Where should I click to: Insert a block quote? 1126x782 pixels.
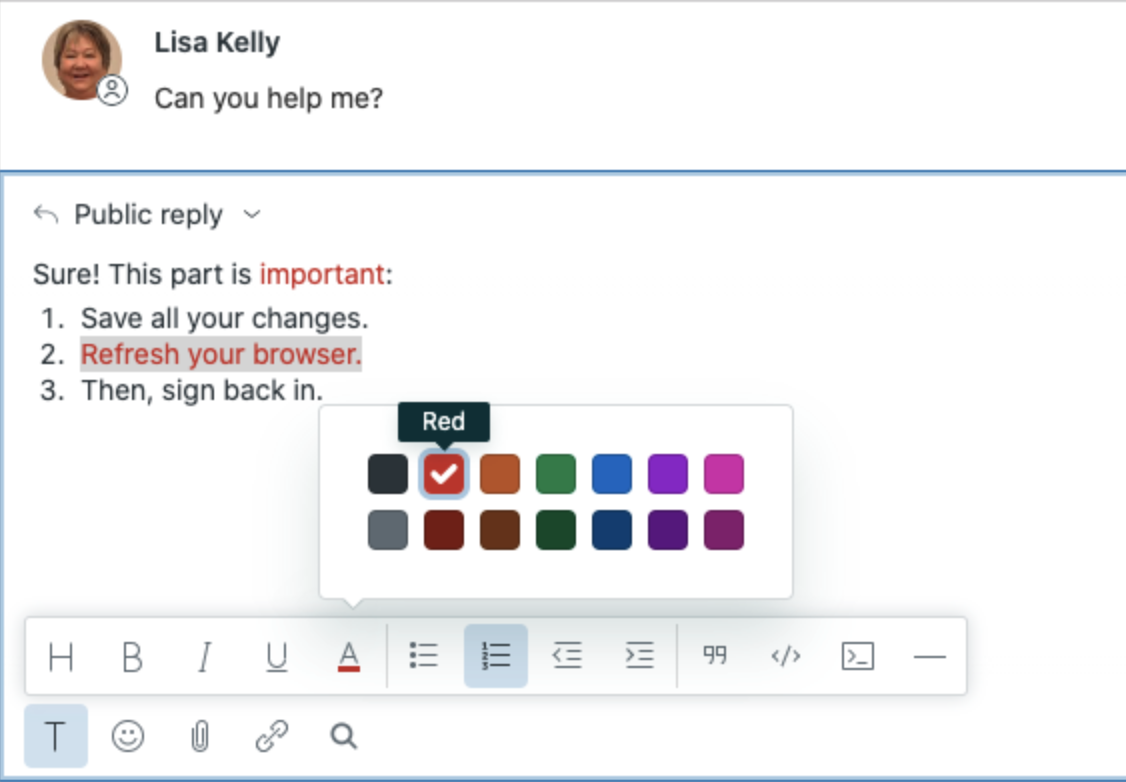(x=714, y=656)
